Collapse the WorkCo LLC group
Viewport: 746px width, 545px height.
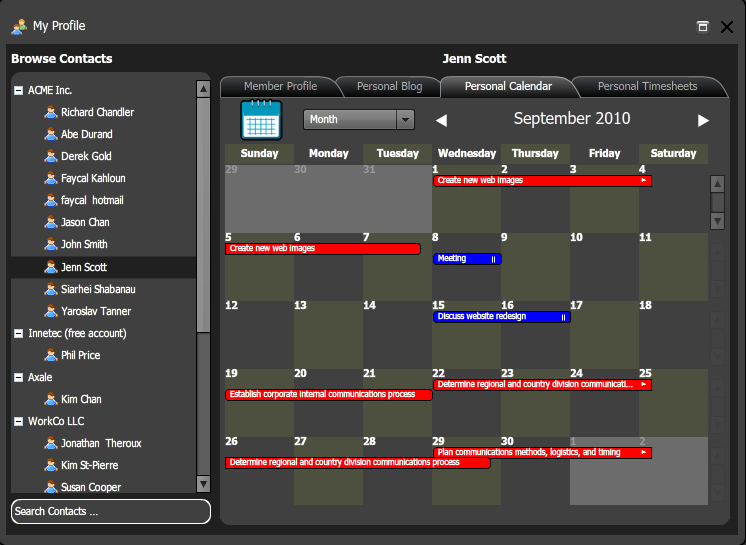[x=18, y=421]
